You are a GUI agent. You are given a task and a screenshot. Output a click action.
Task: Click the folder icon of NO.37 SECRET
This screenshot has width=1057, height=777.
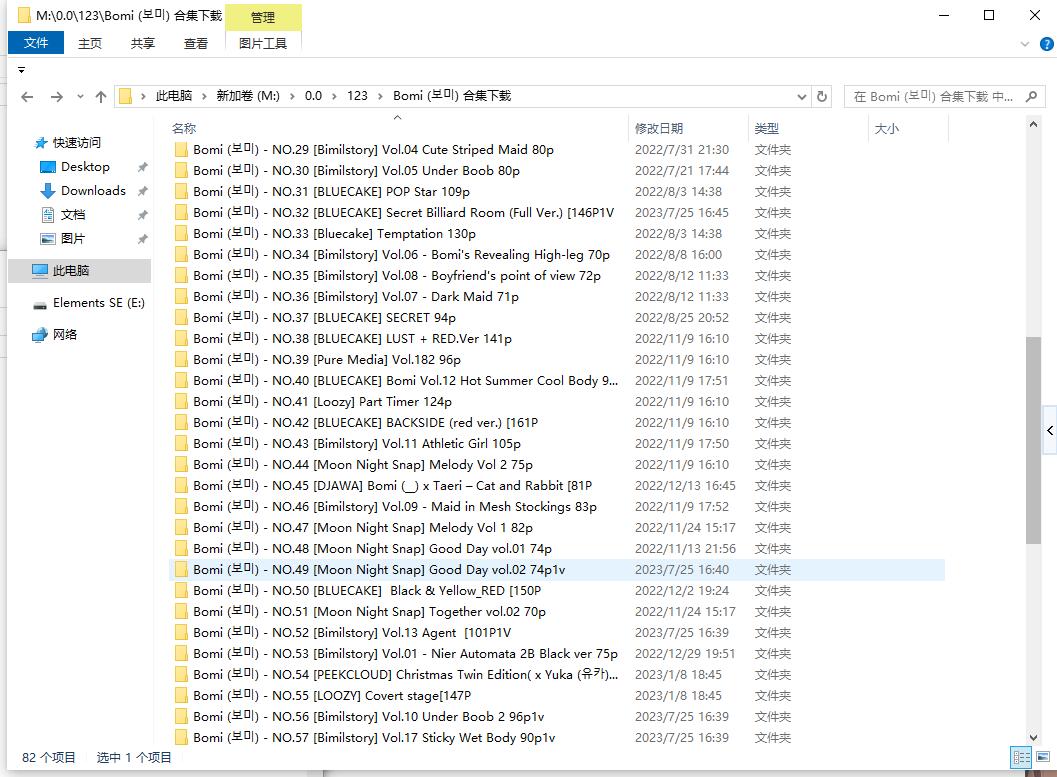(181, 317)
